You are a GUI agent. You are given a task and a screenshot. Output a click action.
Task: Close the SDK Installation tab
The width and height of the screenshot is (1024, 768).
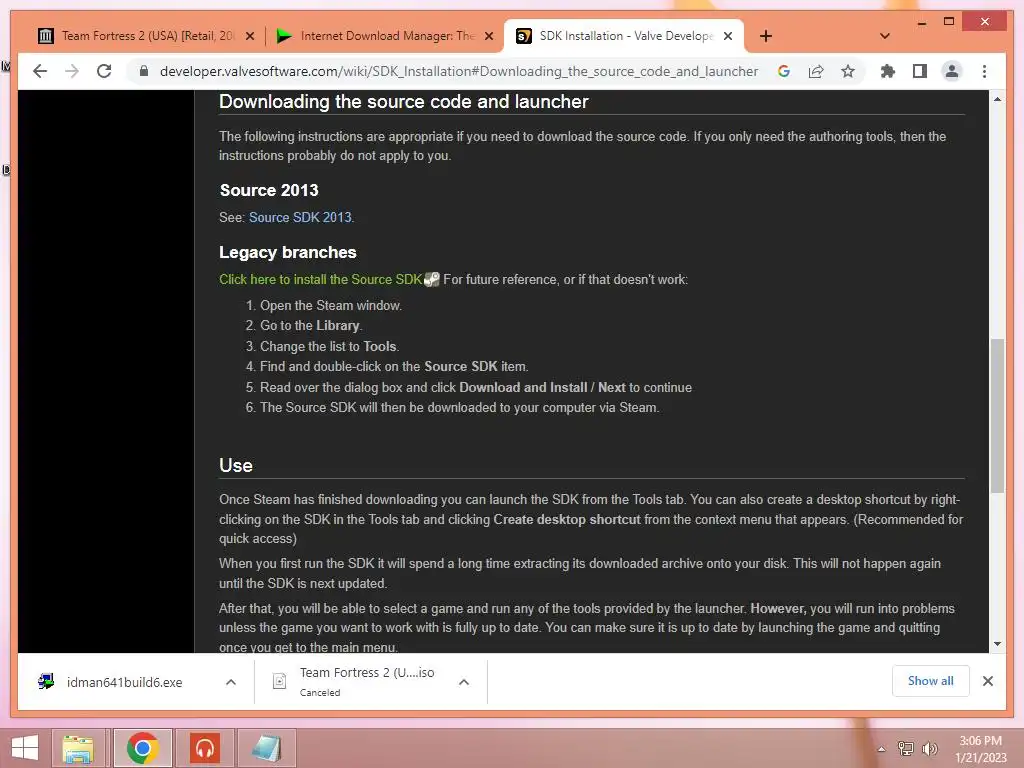tap(728, 37)
